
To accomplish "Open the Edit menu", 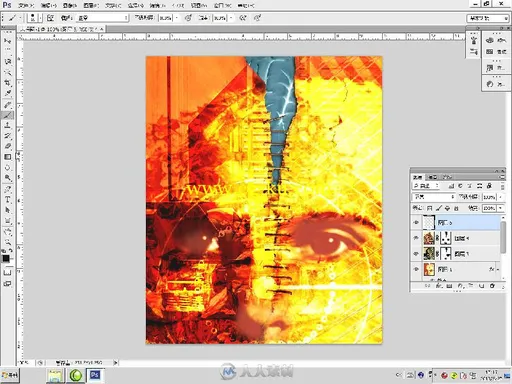I will coord(49,5).
